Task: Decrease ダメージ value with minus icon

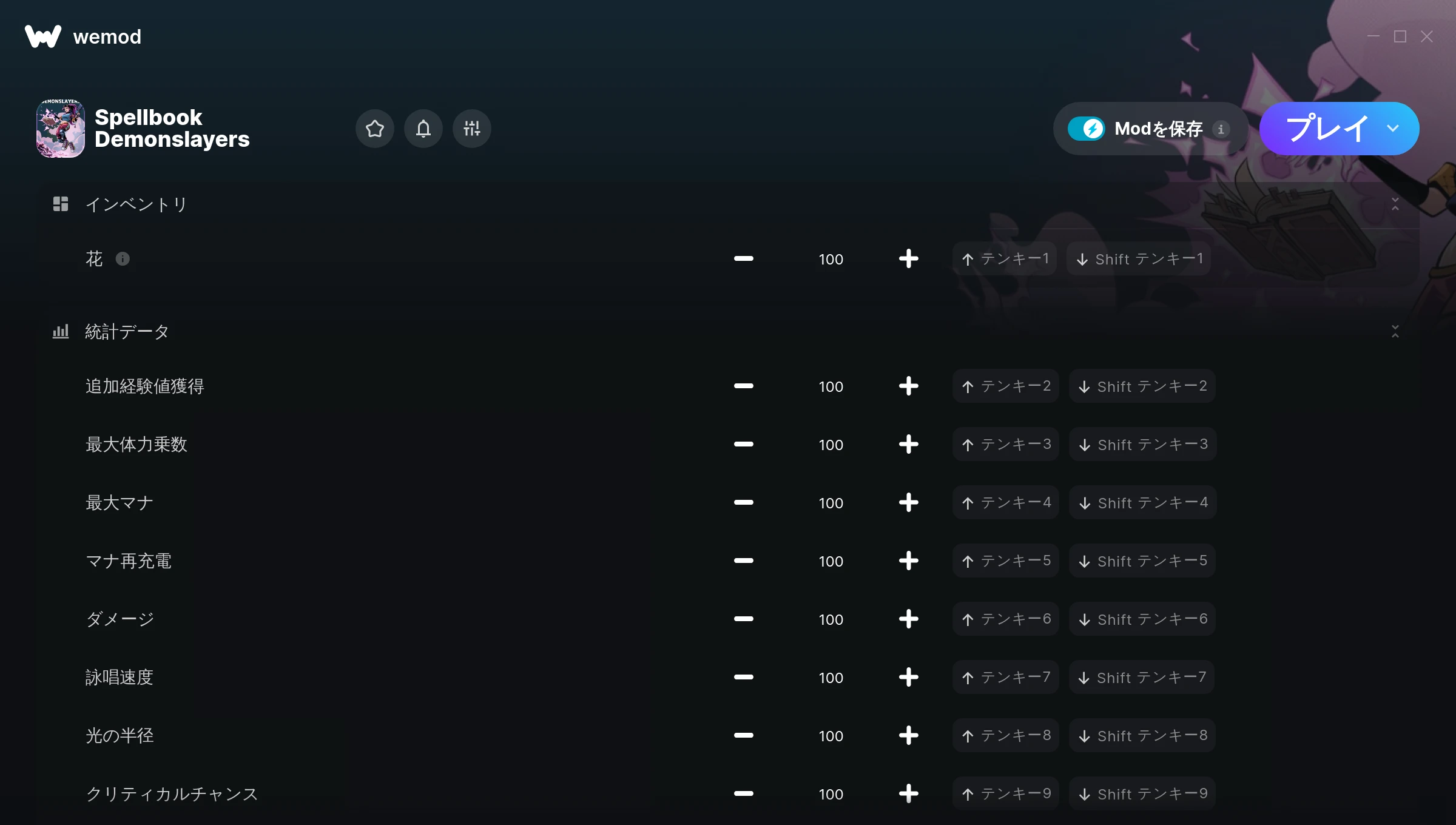Action: point(743,619)
